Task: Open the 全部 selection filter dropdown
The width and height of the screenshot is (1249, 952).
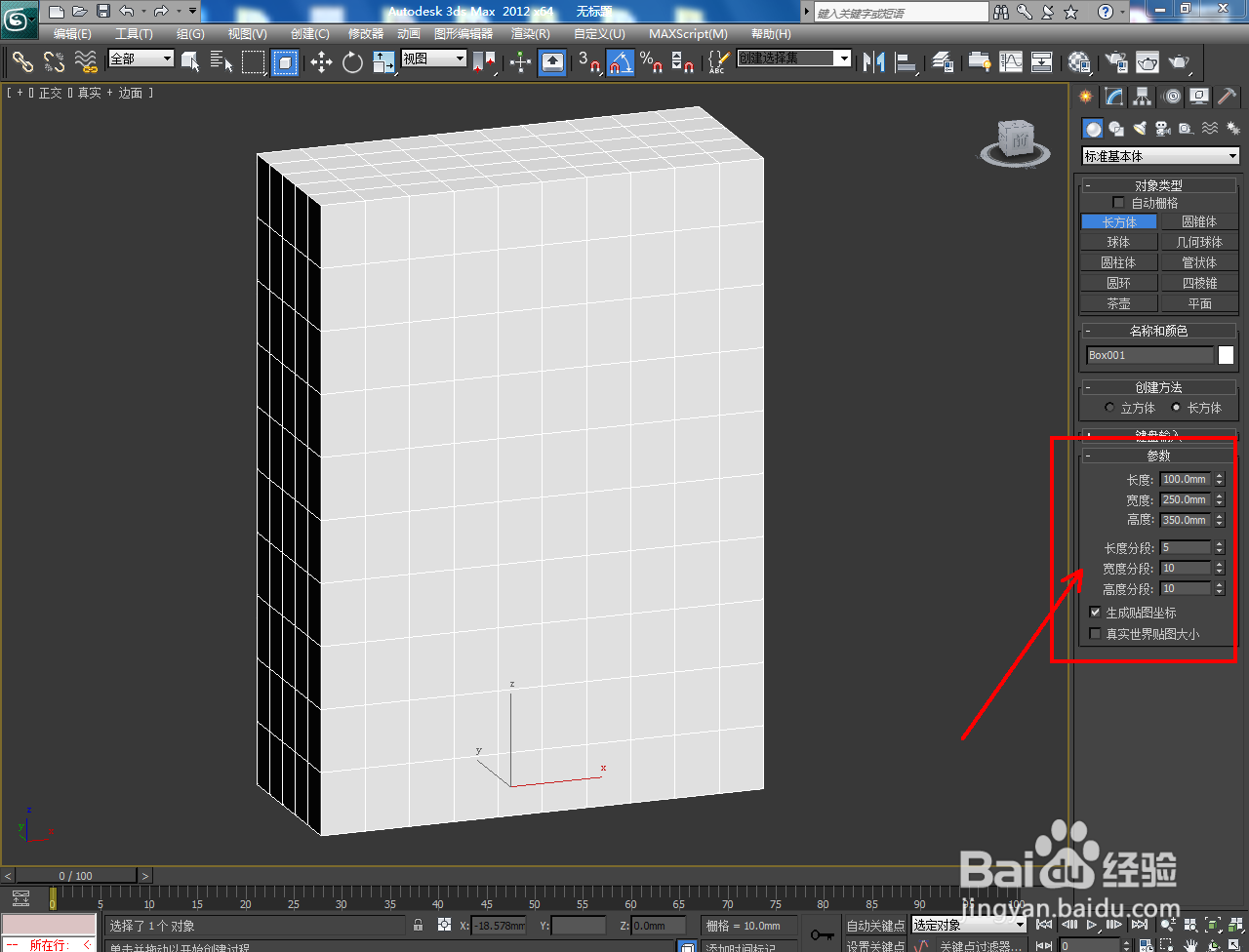Action: click(x=141, y=59)
